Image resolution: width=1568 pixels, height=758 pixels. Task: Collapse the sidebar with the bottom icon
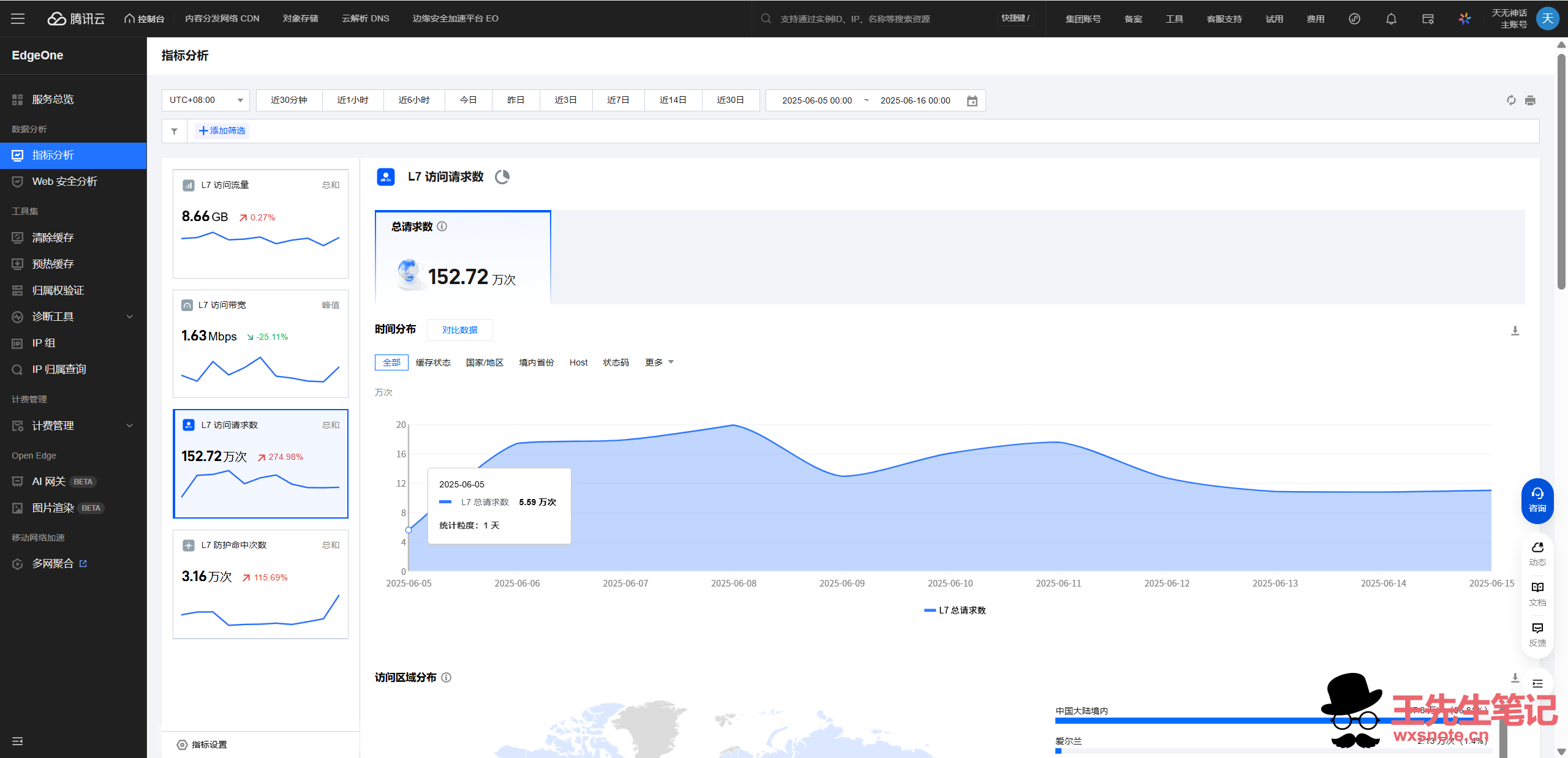pyautogui.click(x=17, y=741)
